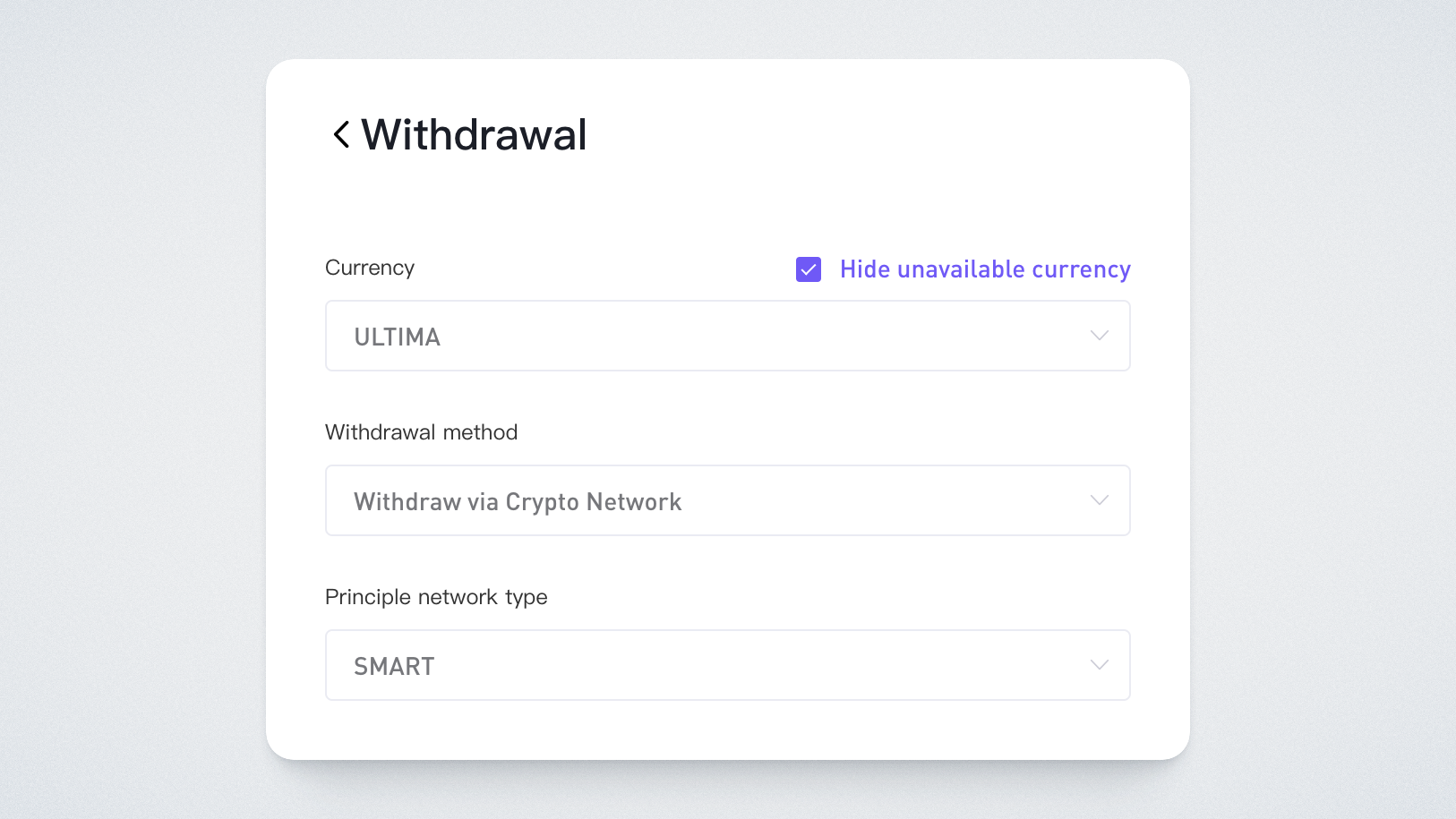Uncheck the Hide unavailable currency checkbox

(809, 269)
